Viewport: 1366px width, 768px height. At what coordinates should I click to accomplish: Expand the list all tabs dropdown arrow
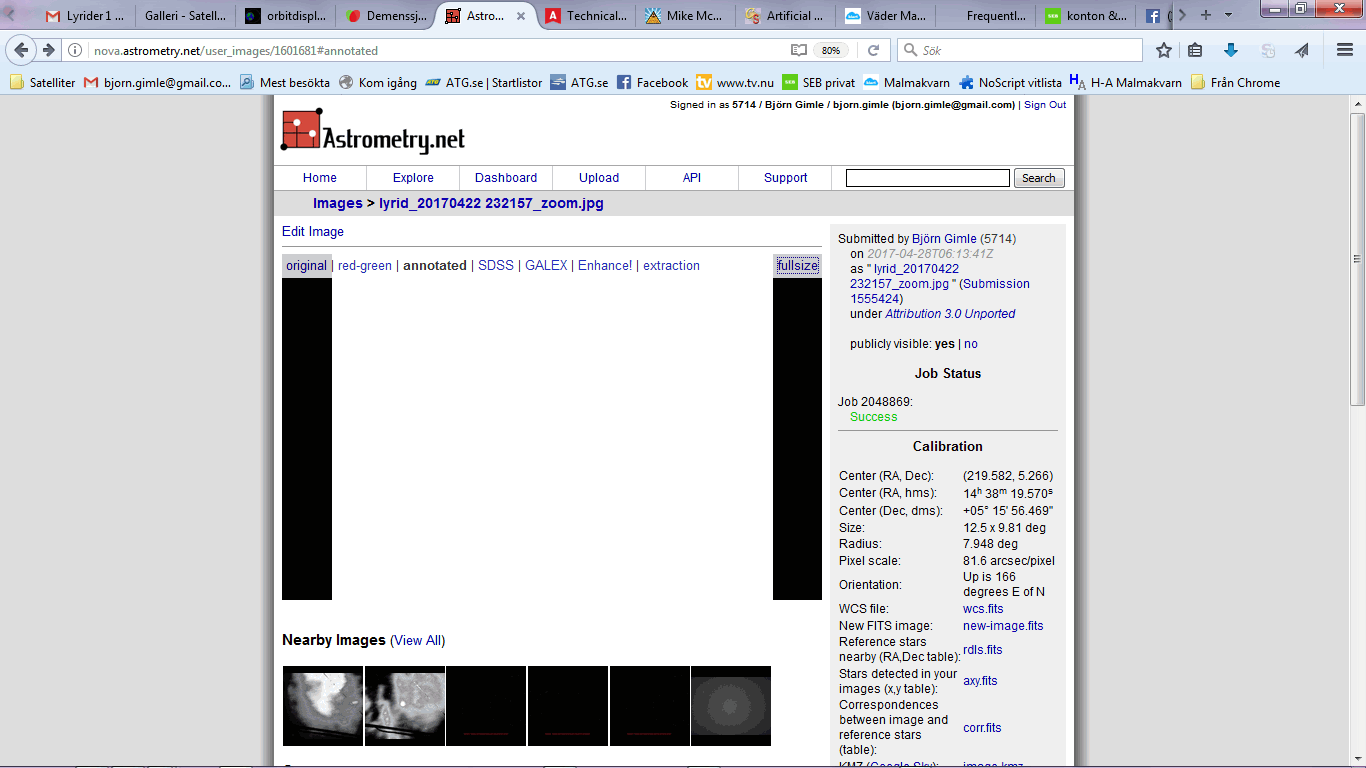point(1229,15)
